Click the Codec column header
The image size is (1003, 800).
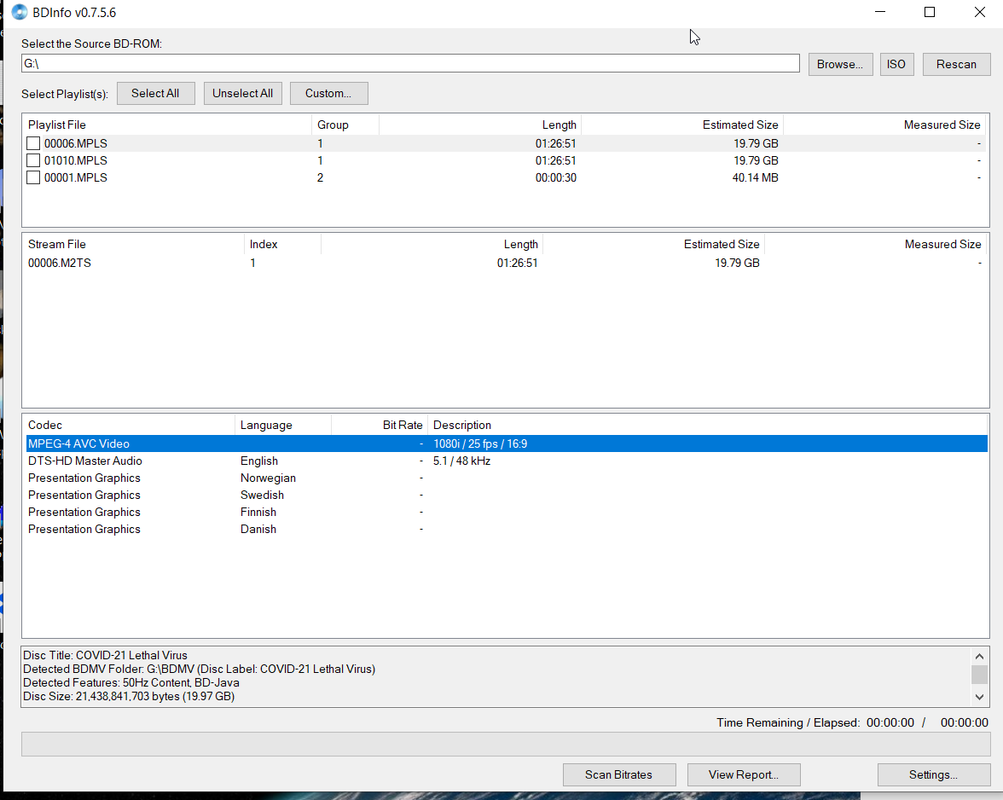point(129,425)
